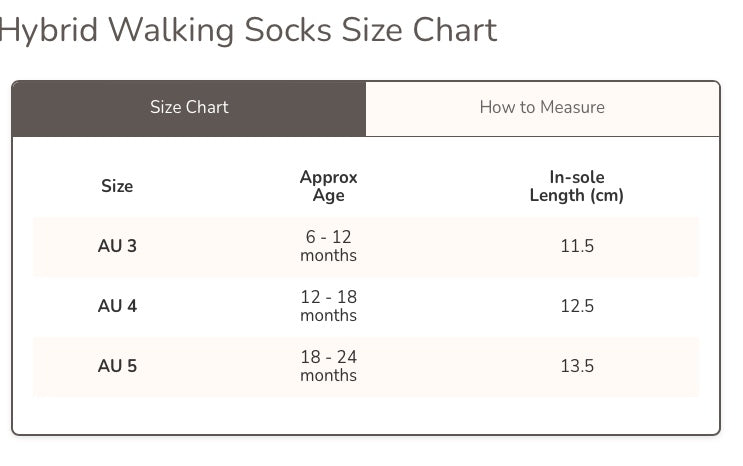
Task: Click the Approx Age column header
Action: [328, 186]
